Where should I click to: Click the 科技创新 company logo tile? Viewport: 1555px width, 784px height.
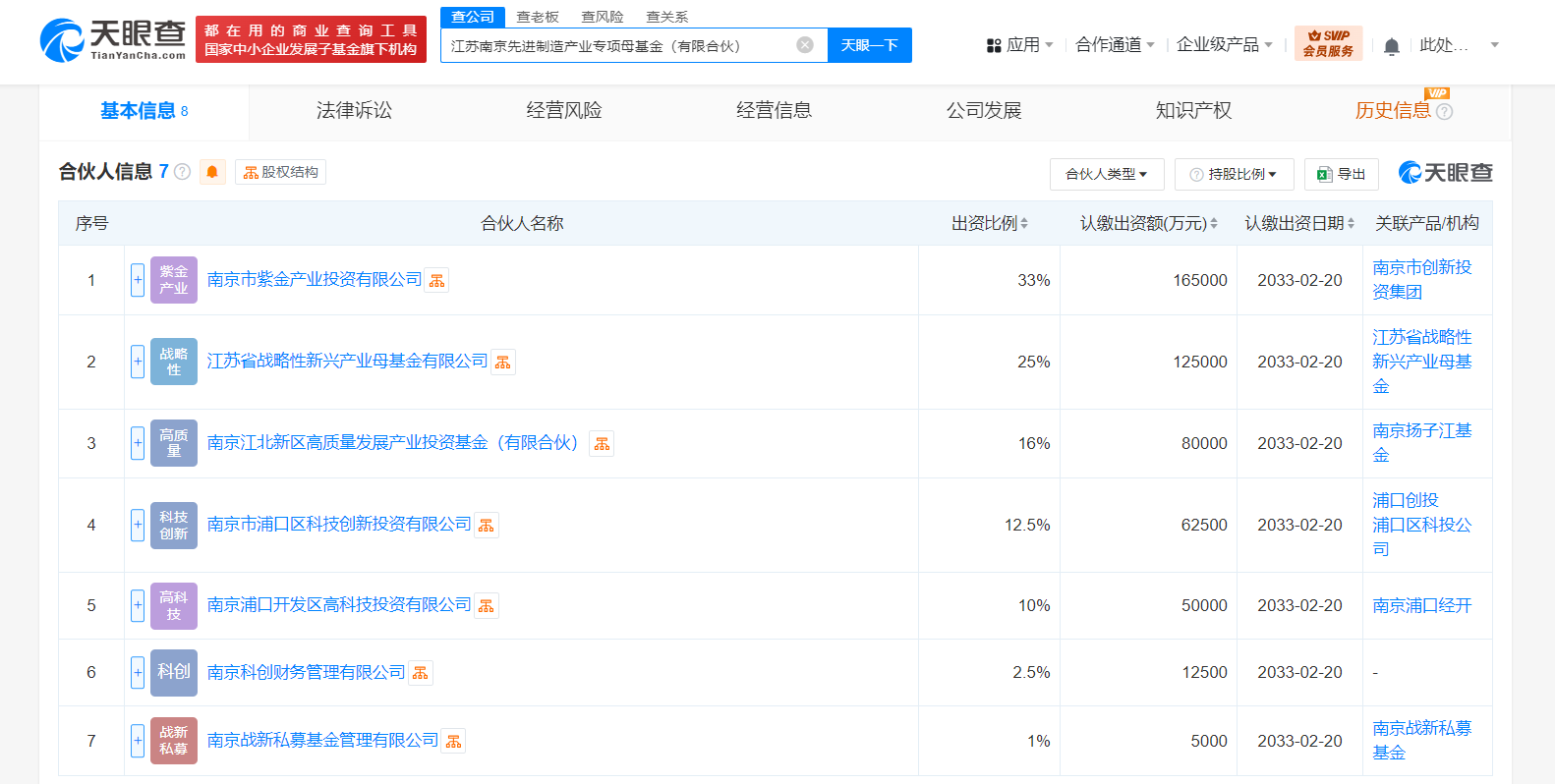174,525
